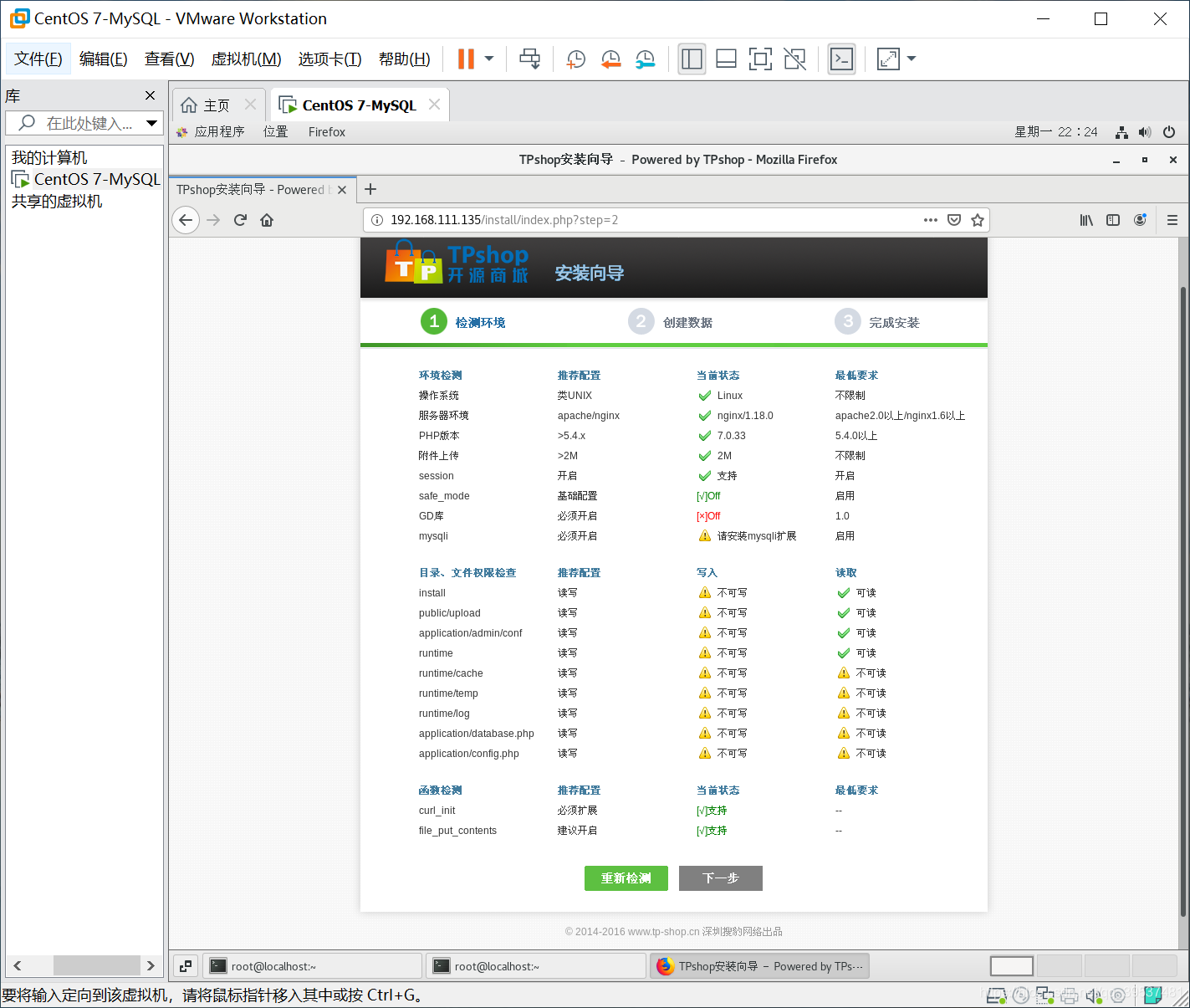Open the 帮助(H) menu
Viewport: 1190px width, 1008px height.
coord(405,59)
